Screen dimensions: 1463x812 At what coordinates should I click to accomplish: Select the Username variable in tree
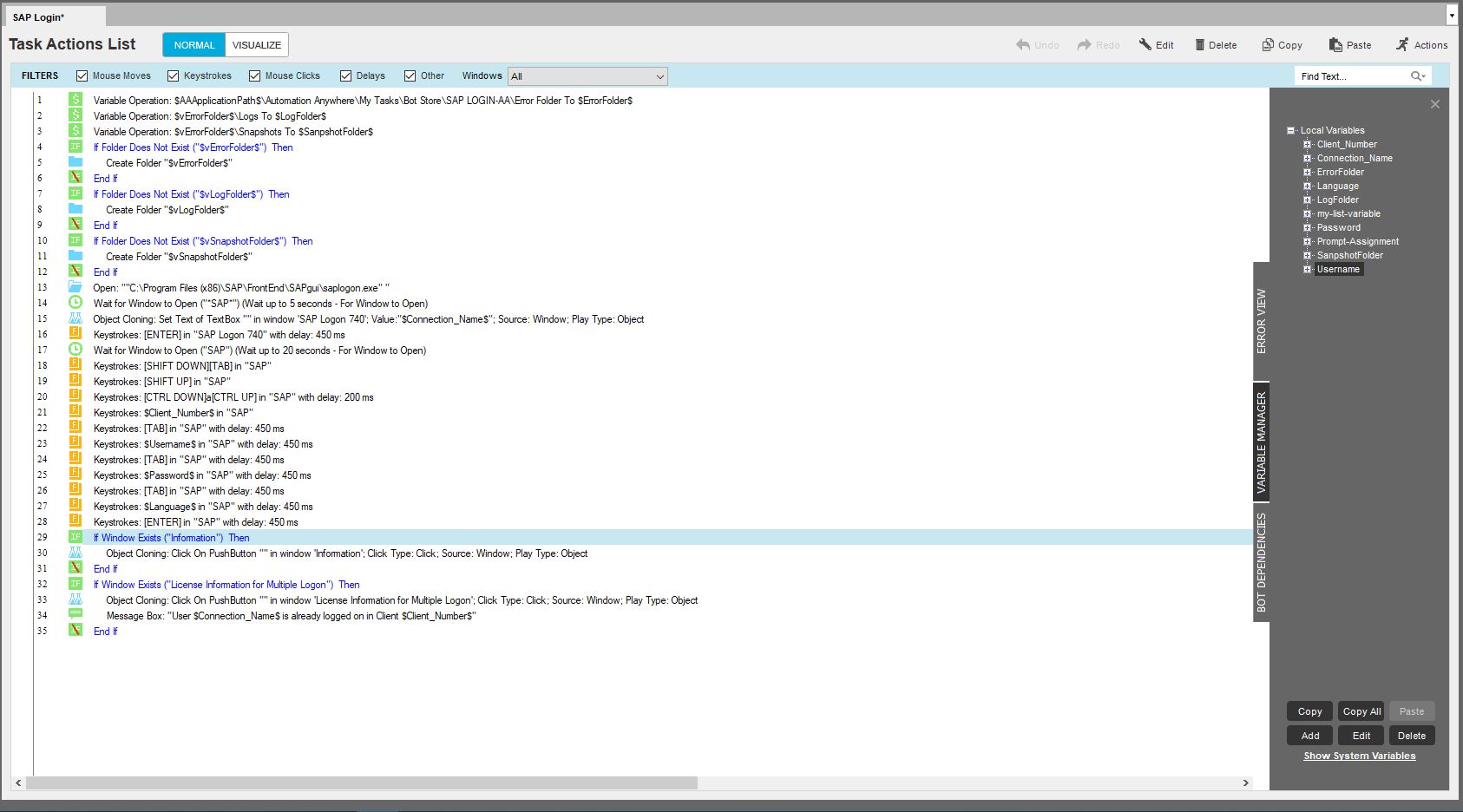(x=1338, y=270)
